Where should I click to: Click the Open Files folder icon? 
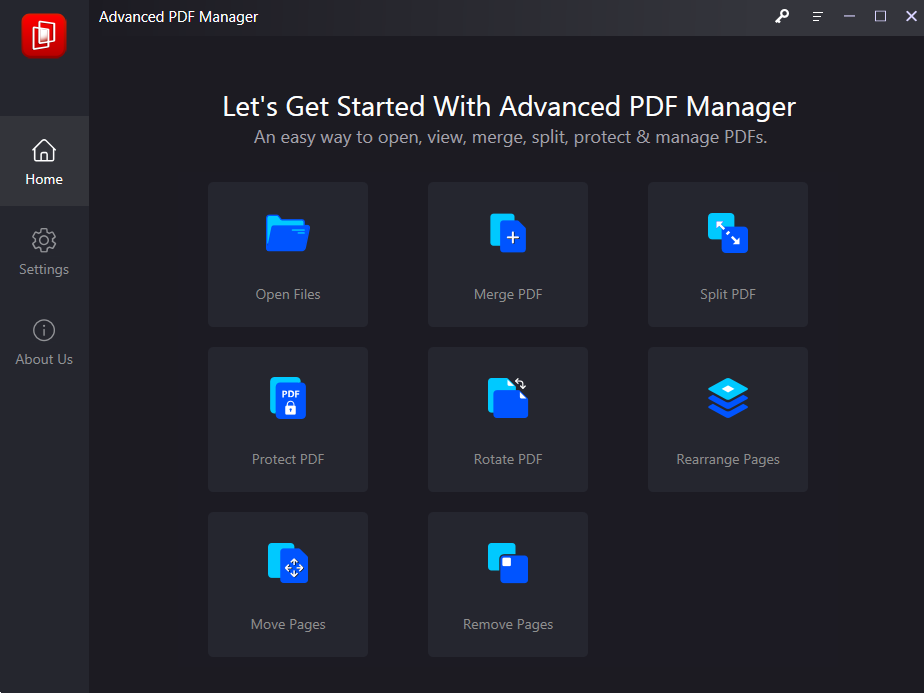click(288, 233)
